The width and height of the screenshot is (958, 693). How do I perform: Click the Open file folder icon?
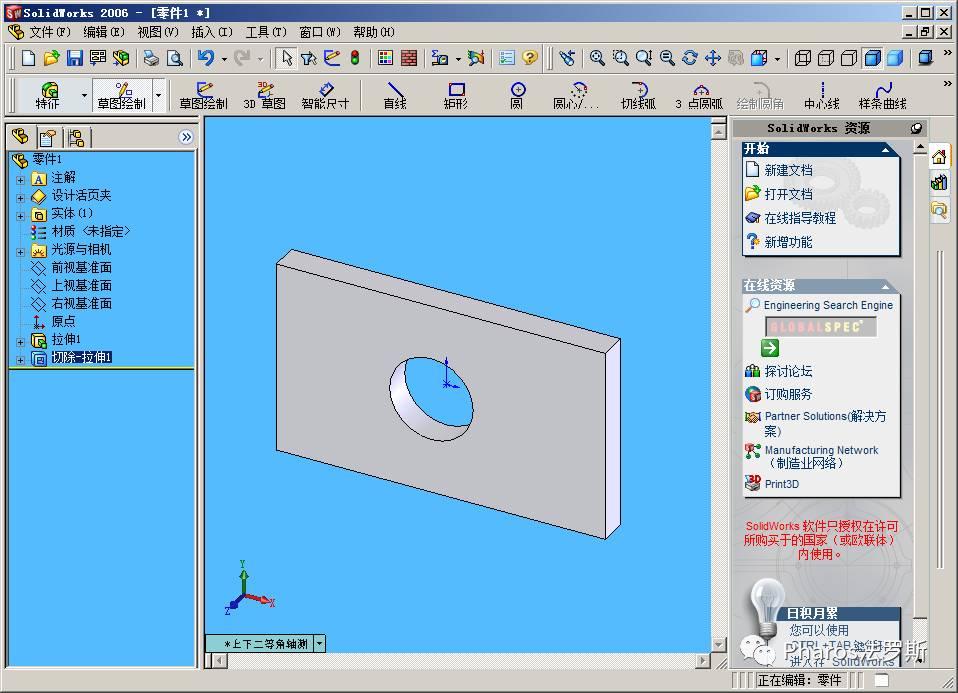point(51,58)
